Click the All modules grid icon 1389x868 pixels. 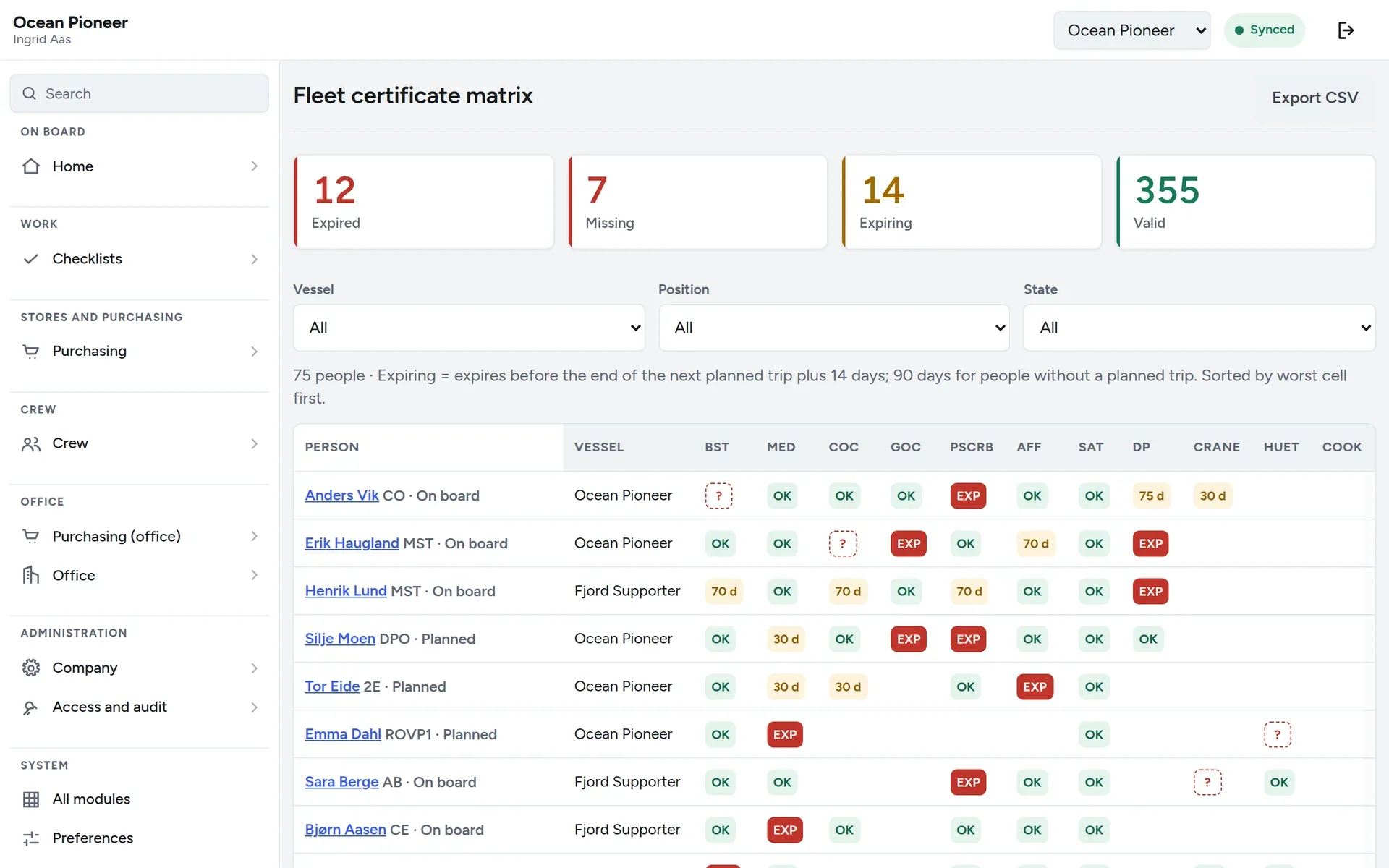(31, 799)
